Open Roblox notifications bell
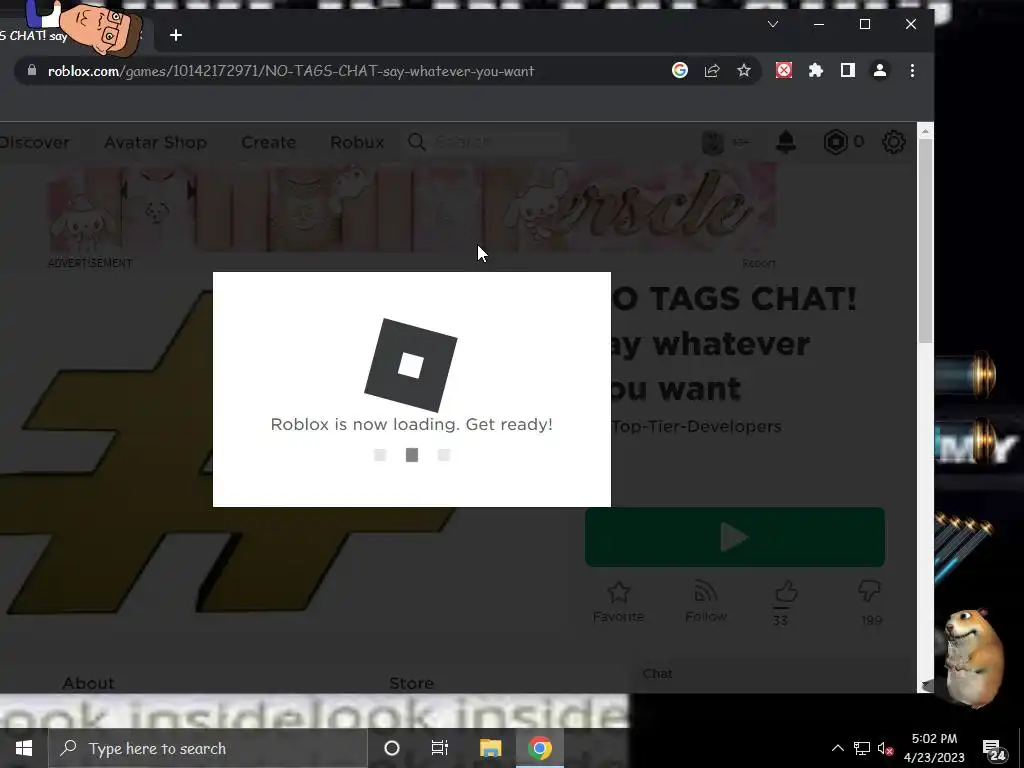This screenshot has width=1024, height=768. tap(786, 142)
